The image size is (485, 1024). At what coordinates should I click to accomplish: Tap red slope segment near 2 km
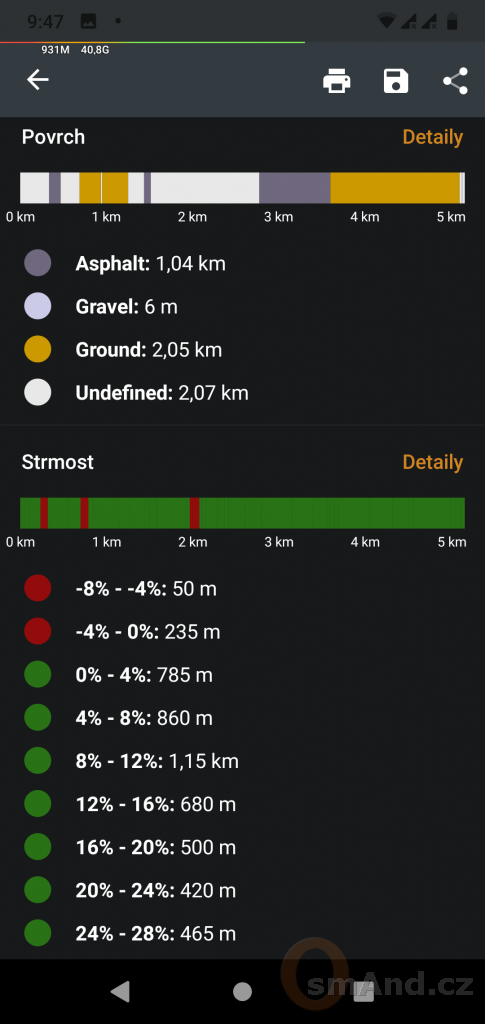click(195, 513)
